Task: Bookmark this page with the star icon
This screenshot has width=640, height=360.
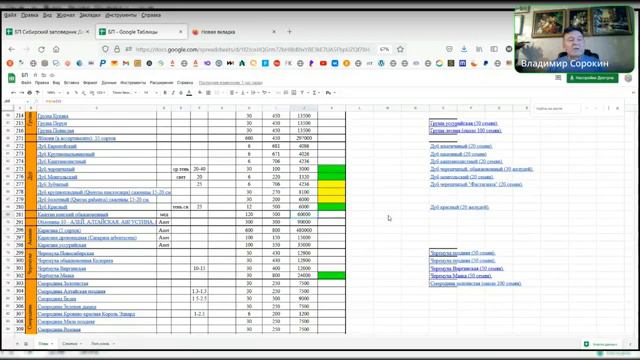Action: [x=400, y=49]
